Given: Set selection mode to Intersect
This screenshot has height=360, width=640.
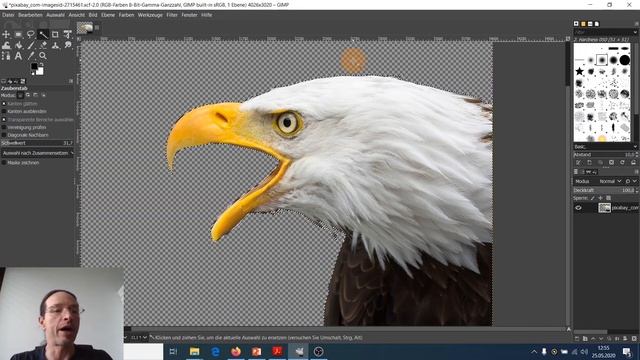Looking at the screenshot, I should (43, 95).
